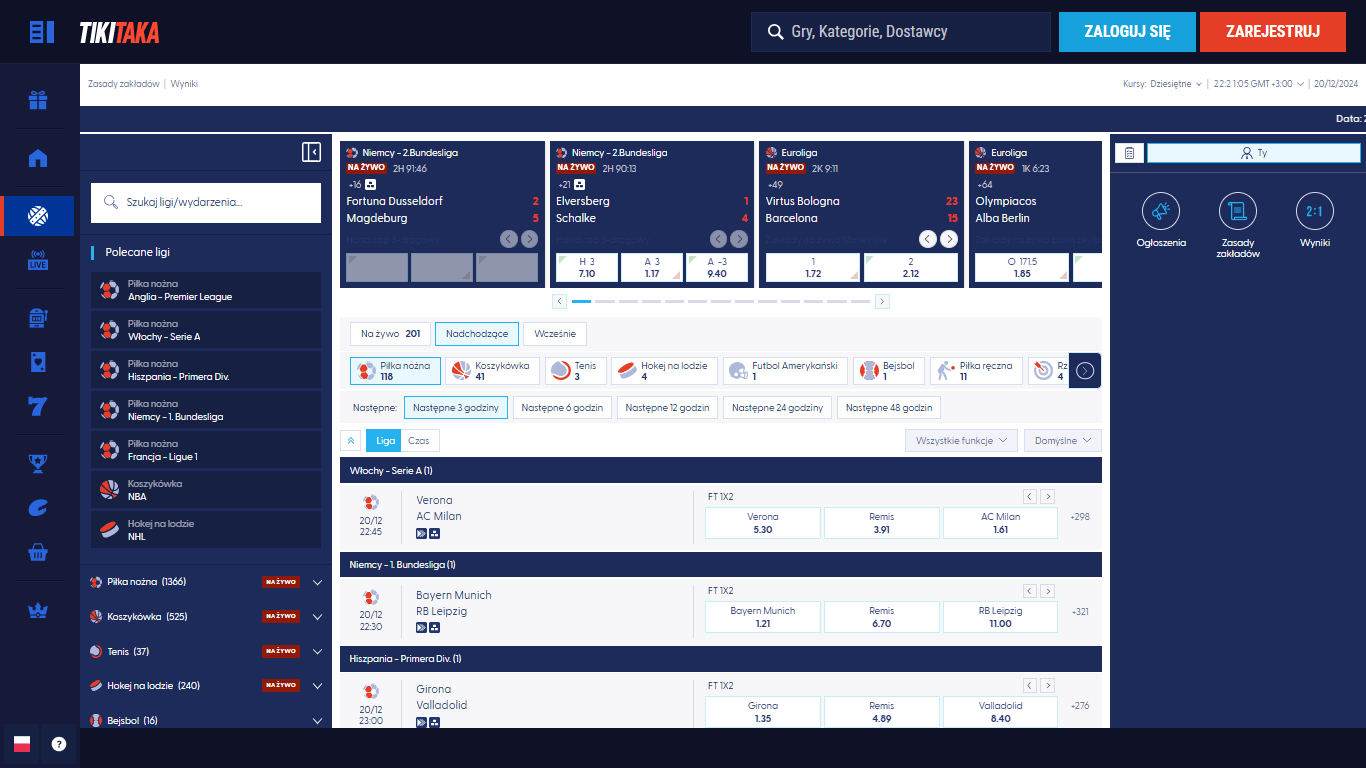This screenshot has width=1366, height=768.
Task: Open the GMT +3:00 timezone dropdown
Action: click(1259, 84)
